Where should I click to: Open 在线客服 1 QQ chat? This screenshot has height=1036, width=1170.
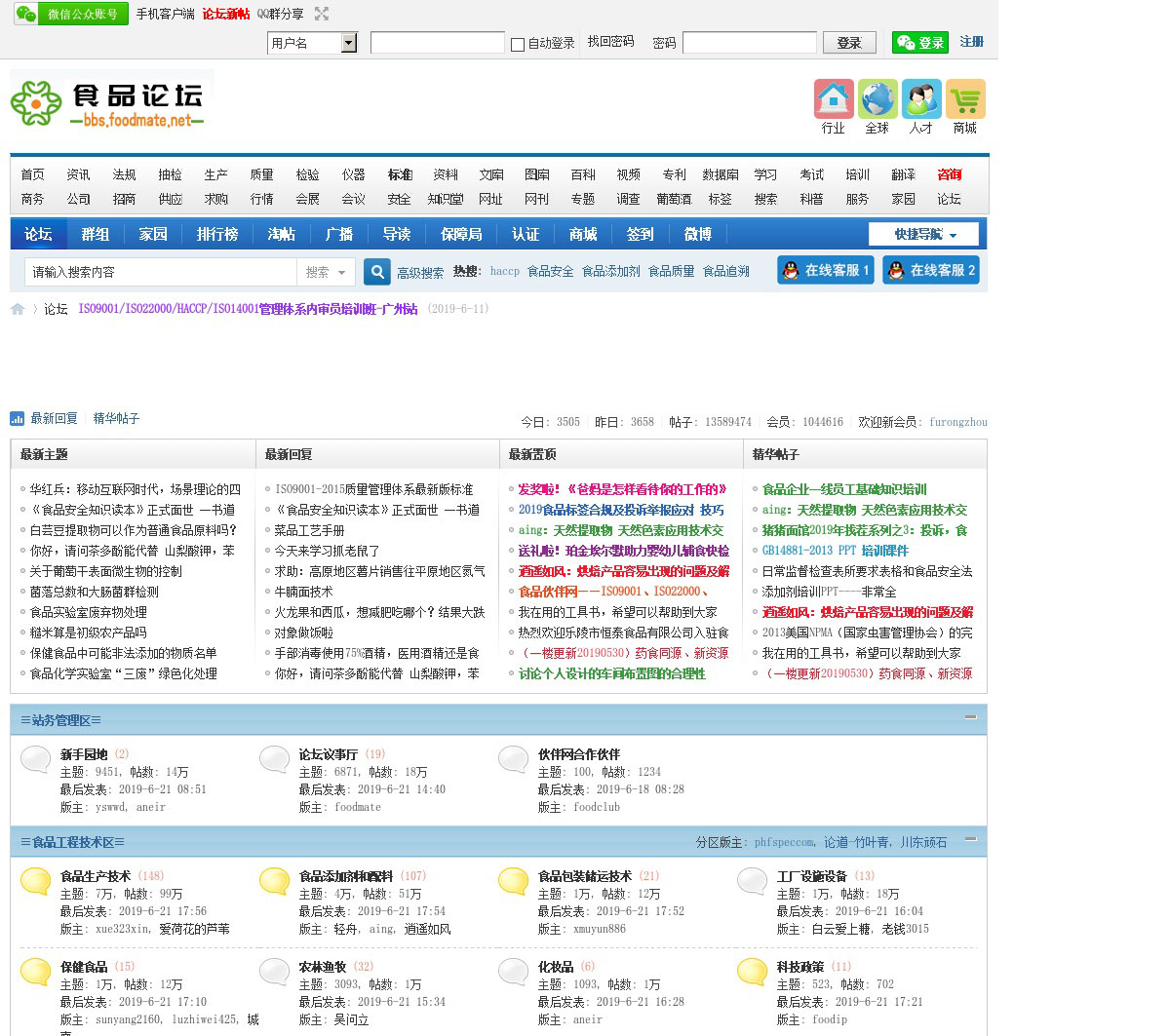point(826,270)
